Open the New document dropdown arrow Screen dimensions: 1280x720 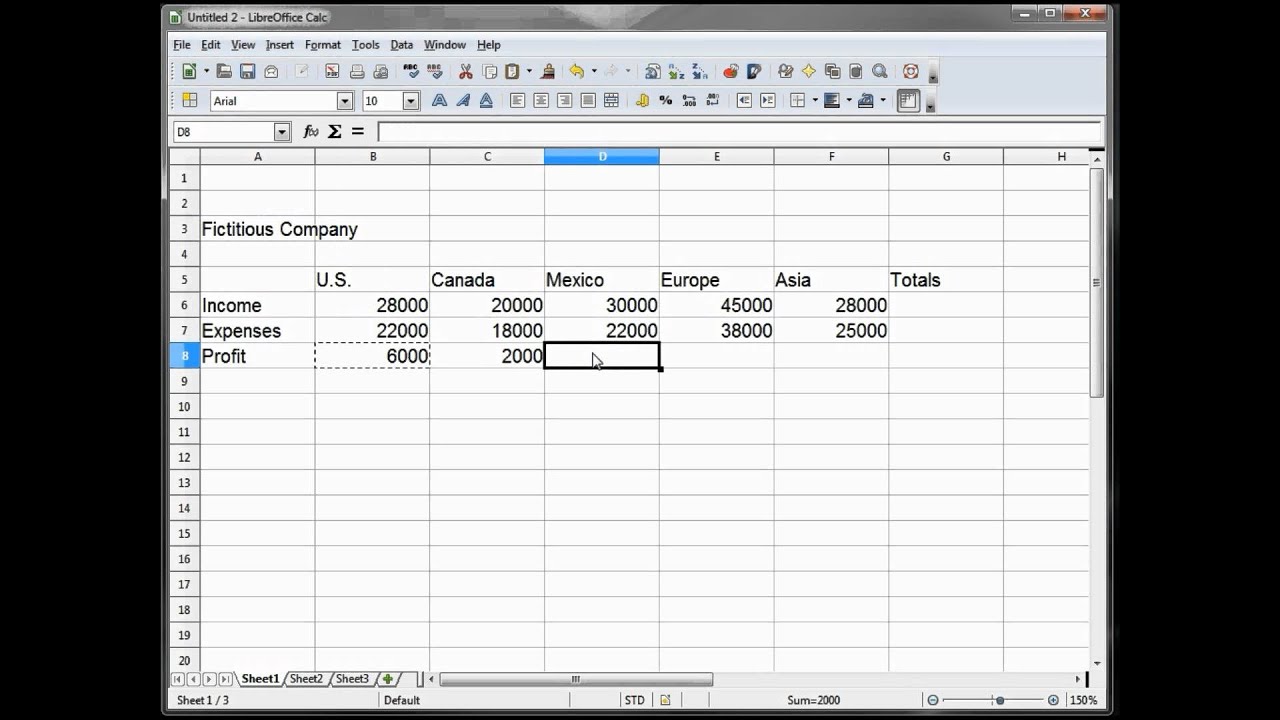tap(206, 72)
